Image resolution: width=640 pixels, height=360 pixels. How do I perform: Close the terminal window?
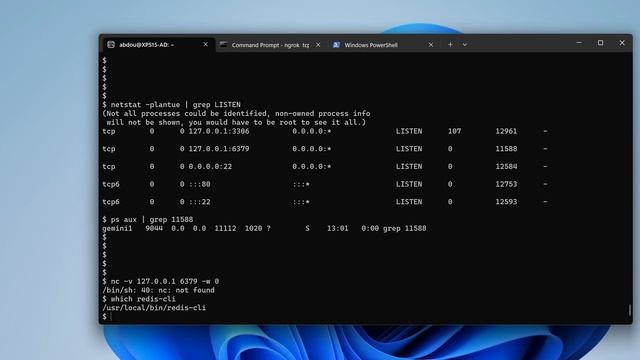coord(622,43)
